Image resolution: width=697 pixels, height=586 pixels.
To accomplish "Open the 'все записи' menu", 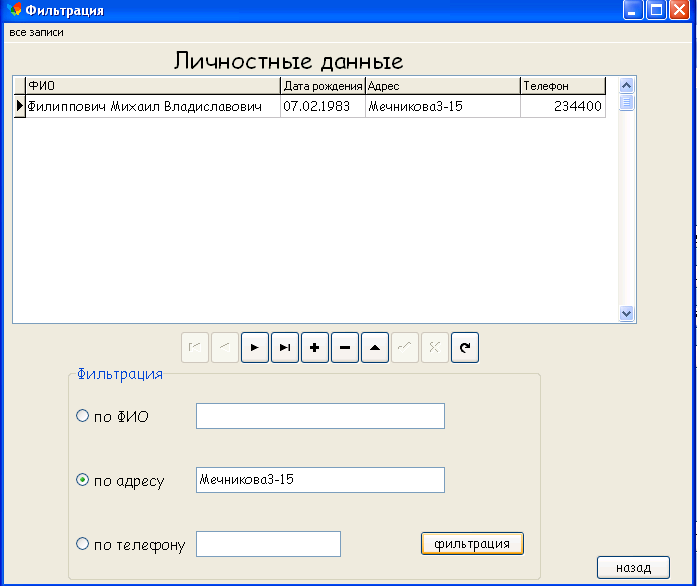I will (x=36, y=32).
